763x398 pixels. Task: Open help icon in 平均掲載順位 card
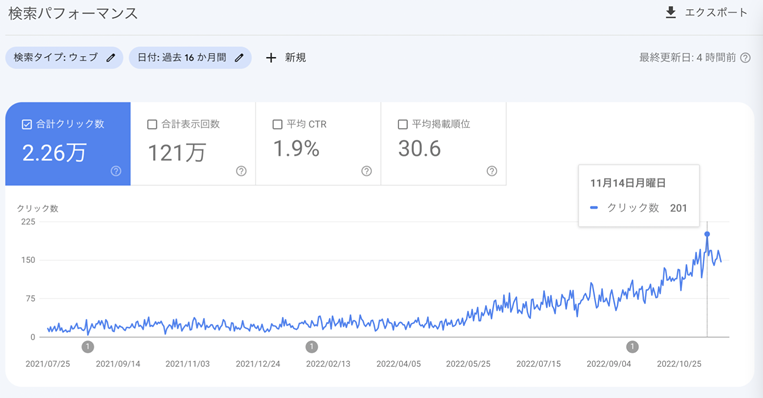[492, 171]
